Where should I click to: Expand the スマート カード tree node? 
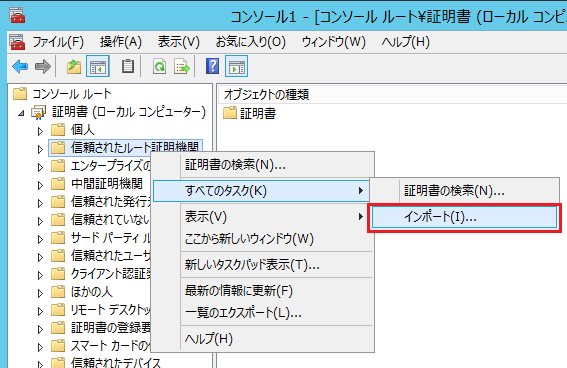[40, 347]
